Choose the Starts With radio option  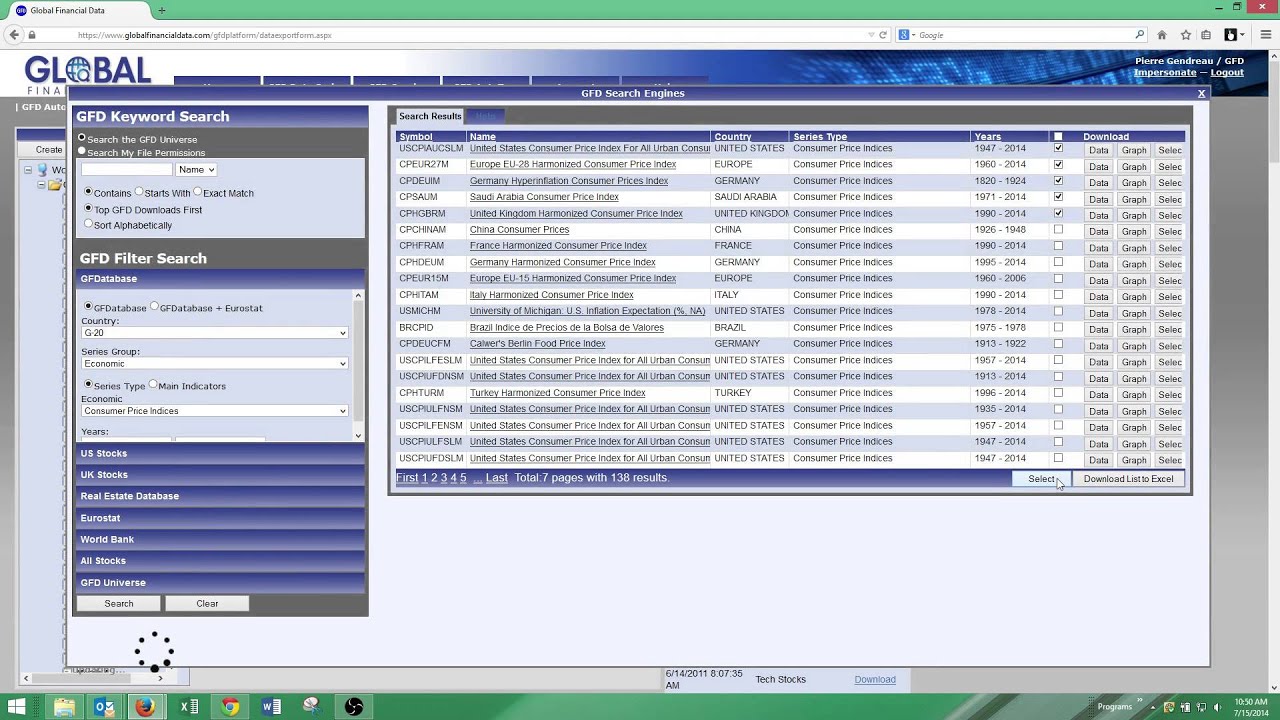tap(139, 192)
